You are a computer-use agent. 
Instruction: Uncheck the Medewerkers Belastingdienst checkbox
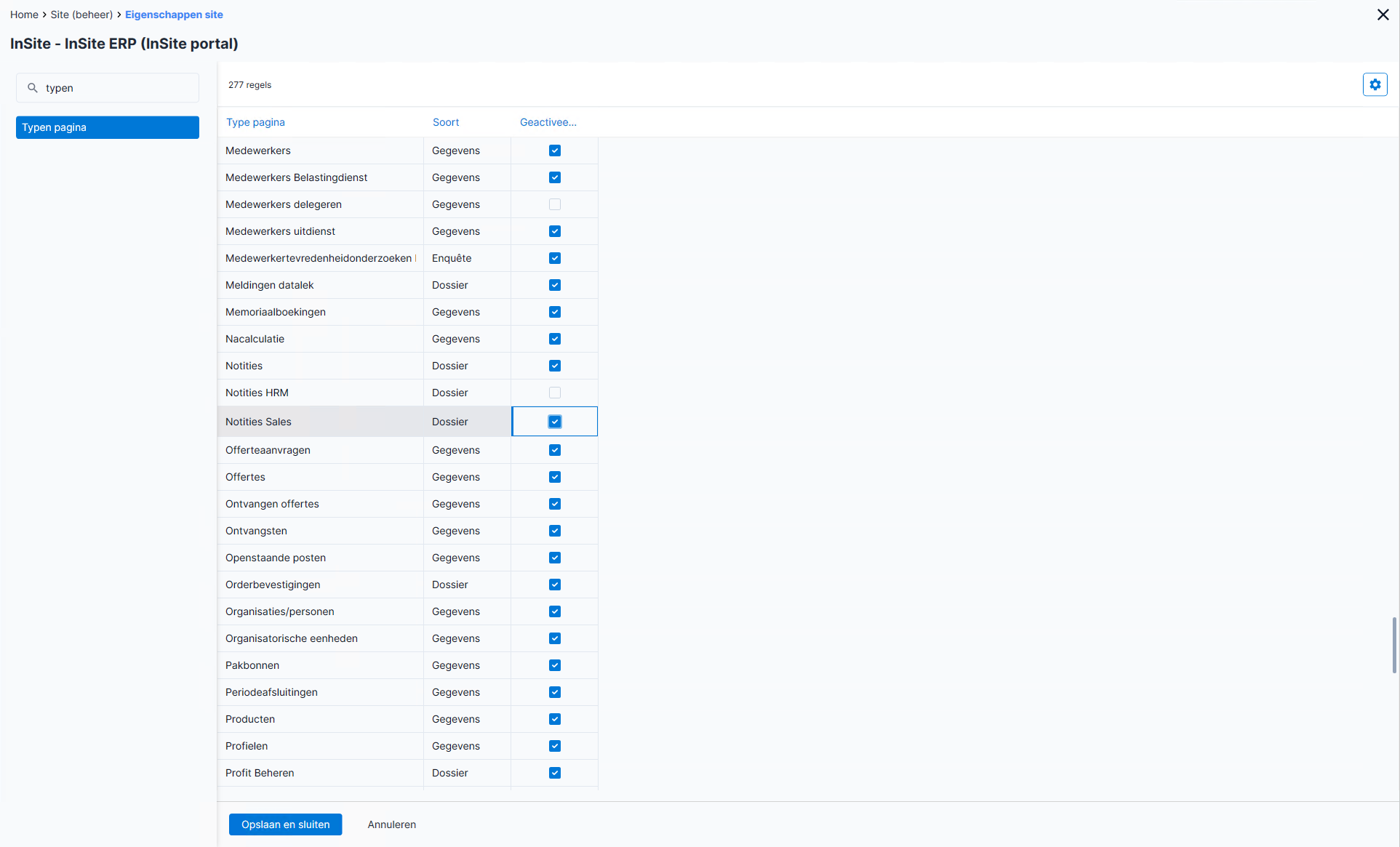[555, 177]
